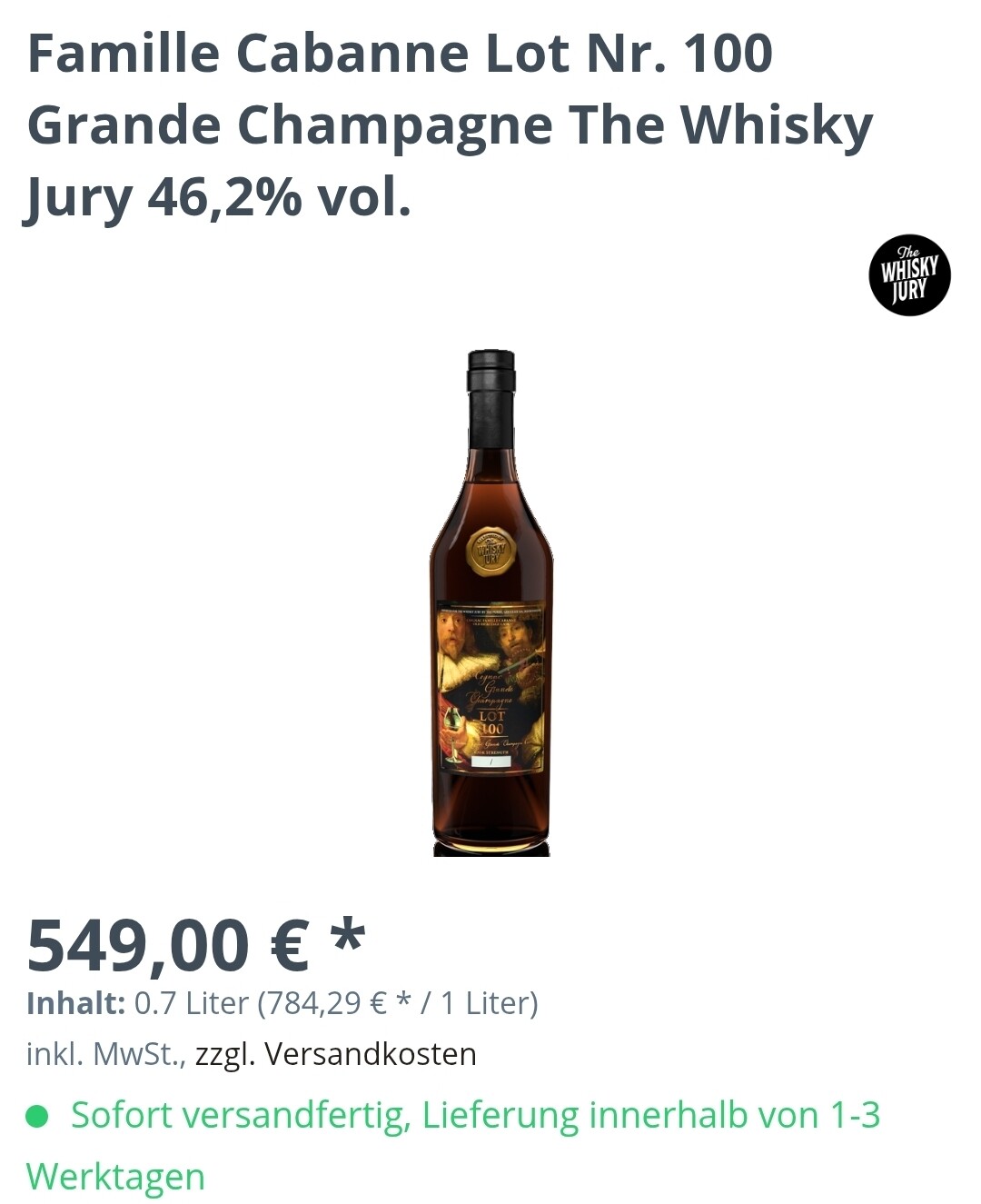This screenshot has width=981, height=1204.
Task: Click the Jury 46,2% vol. title line
Action: pyautogui.click(x=218, y=198)
